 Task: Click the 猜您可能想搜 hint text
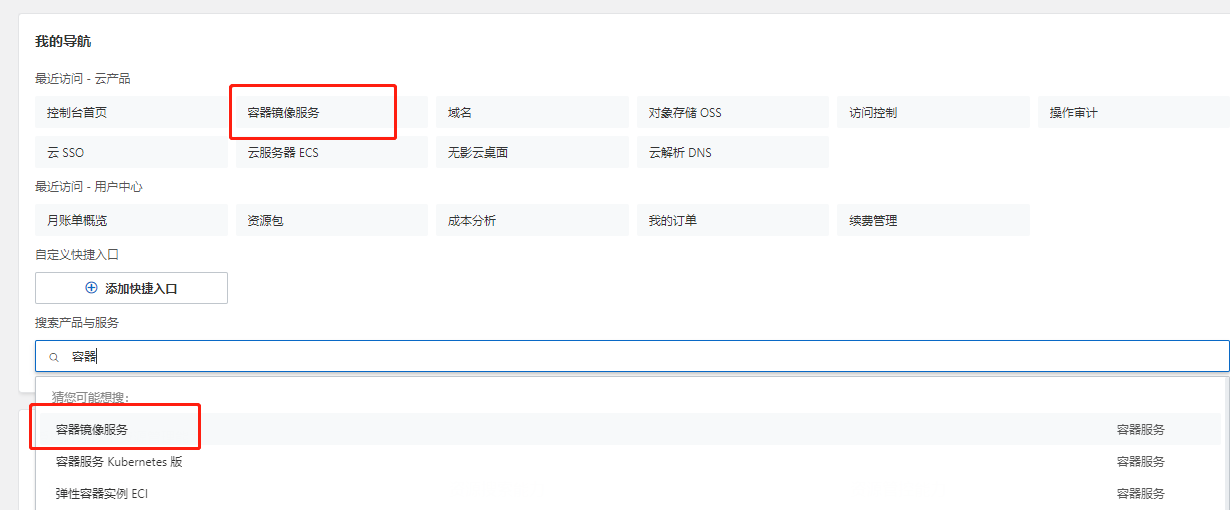point(93,397)
